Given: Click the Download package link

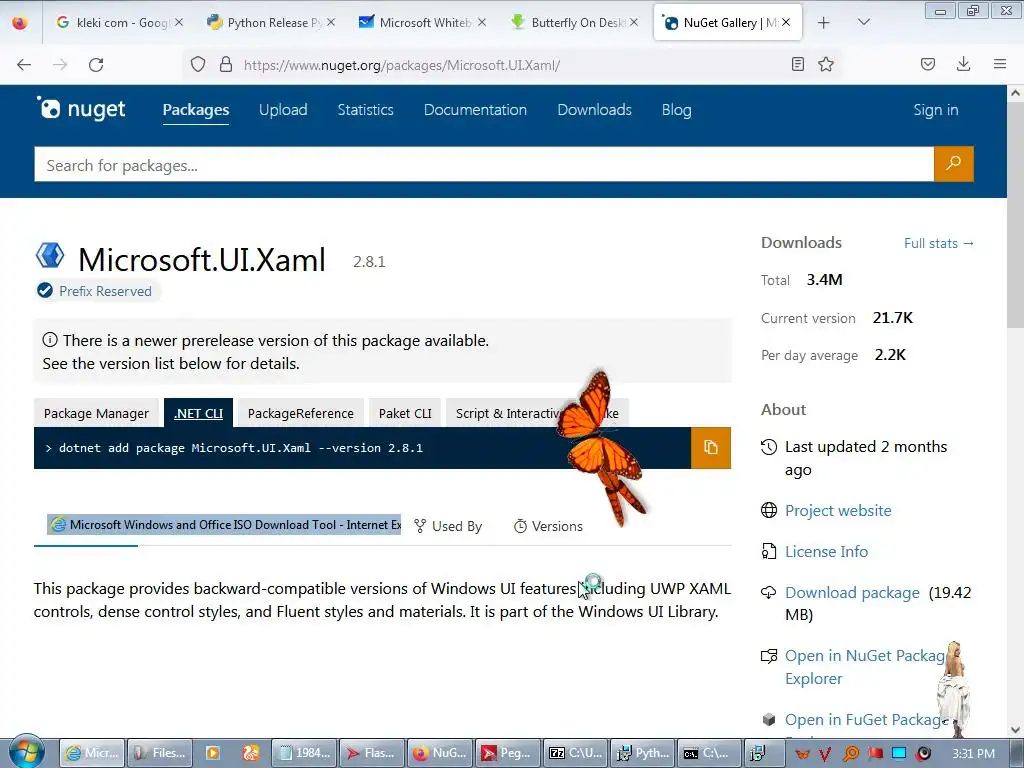Looking at the screenshot, I should [x=852, y=592].
